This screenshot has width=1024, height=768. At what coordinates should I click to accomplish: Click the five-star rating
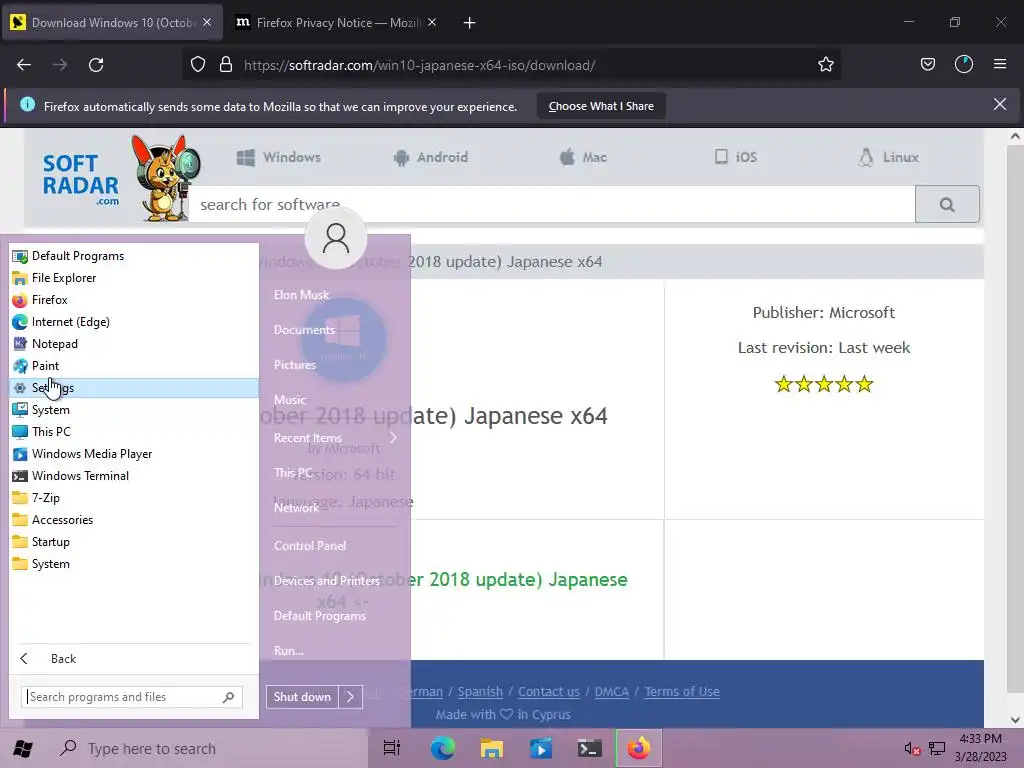824,384
